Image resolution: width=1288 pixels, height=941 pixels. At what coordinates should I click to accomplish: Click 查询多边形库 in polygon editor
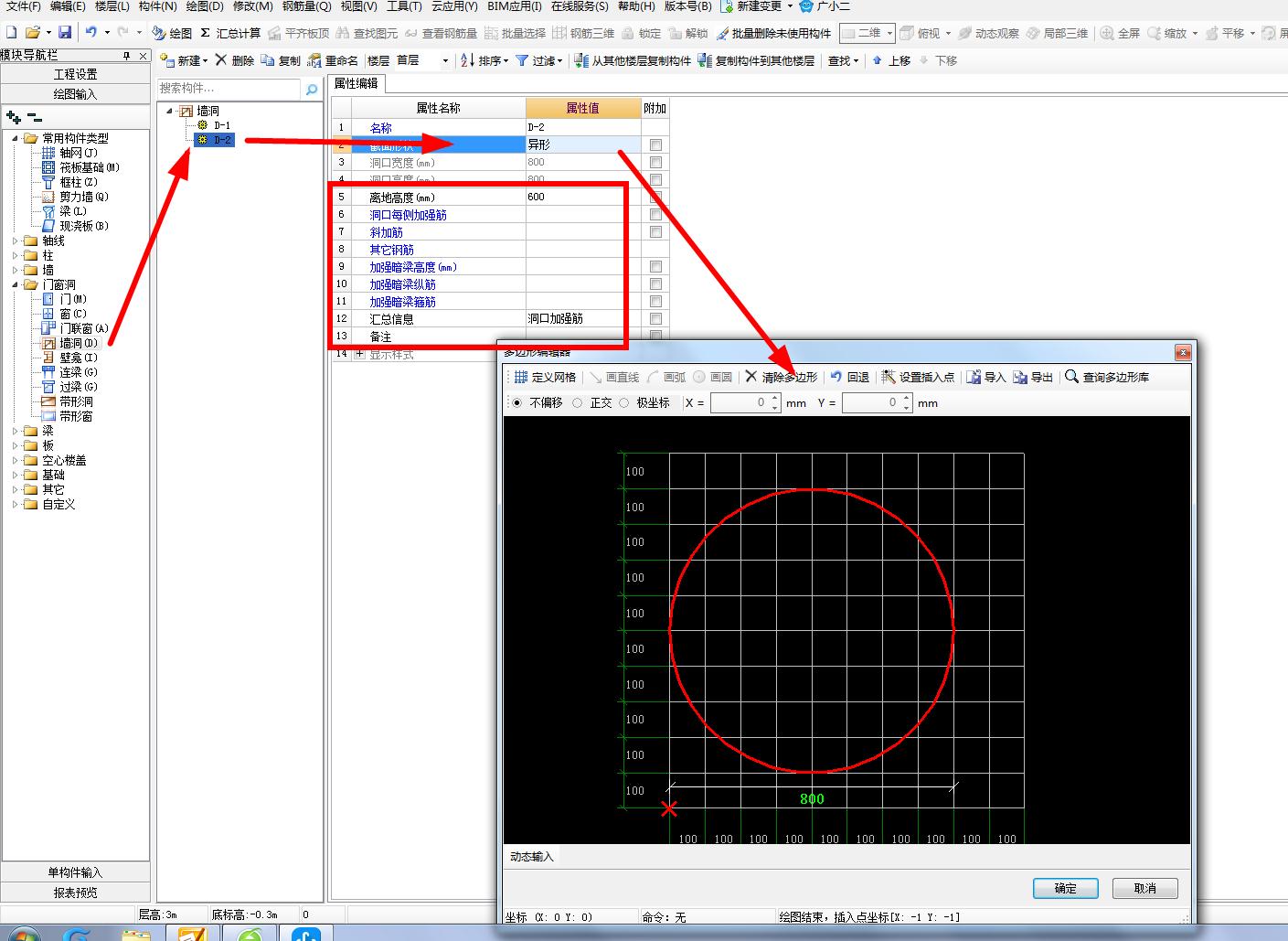point(1107,377)
